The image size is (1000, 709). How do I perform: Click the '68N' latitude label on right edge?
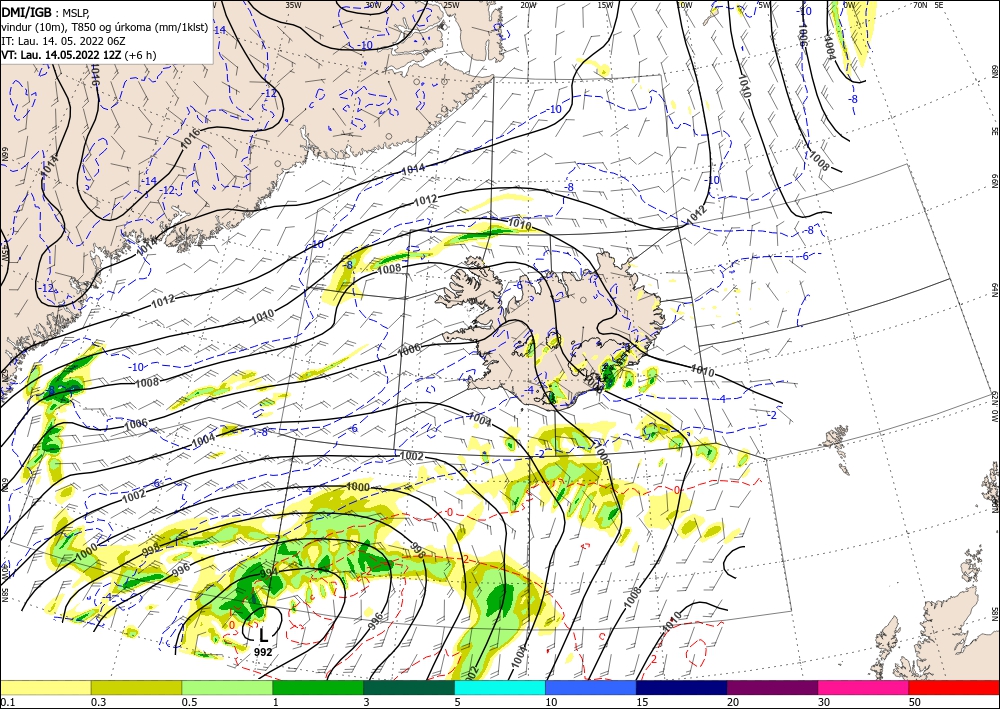click(x=994, y=70)
